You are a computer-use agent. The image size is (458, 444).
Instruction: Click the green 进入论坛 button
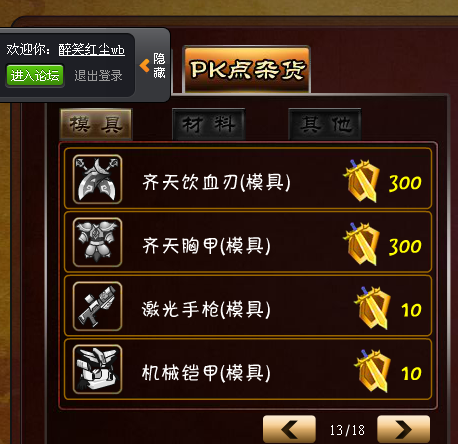[35, 76]
